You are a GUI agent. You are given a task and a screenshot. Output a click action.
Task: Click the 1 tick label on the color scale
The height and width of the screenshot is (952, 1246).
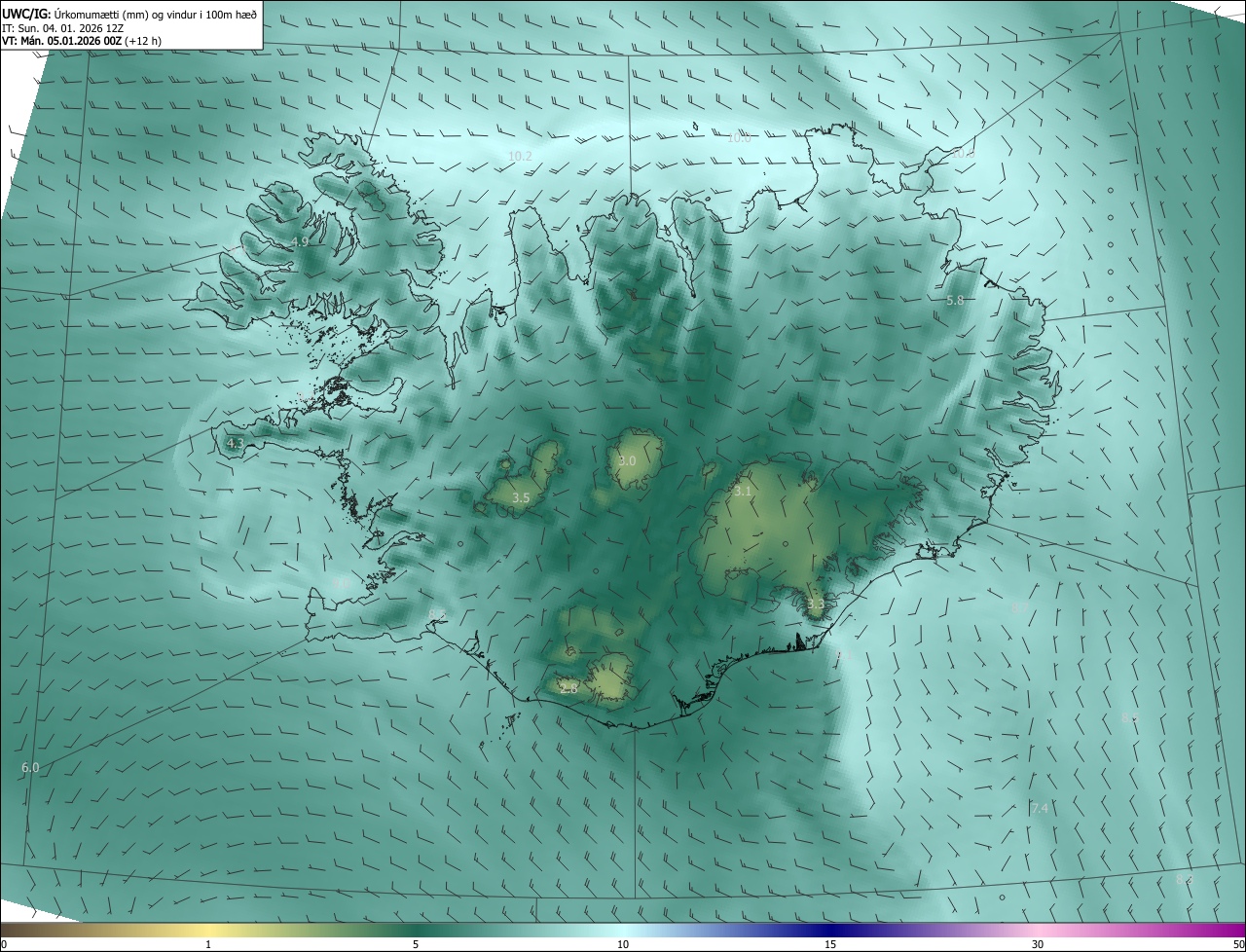208,944
